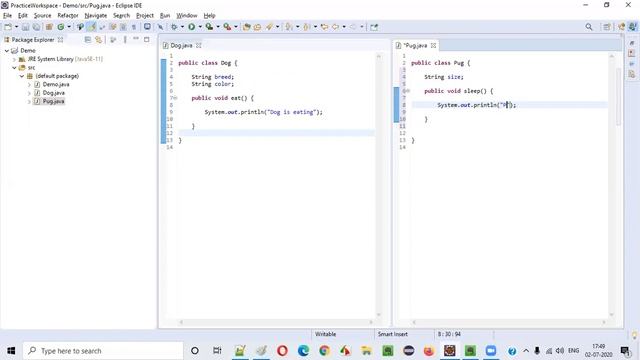Click the taskbar 'Type here to search' box
Viewport: 640px width, 360px height.
103,351
